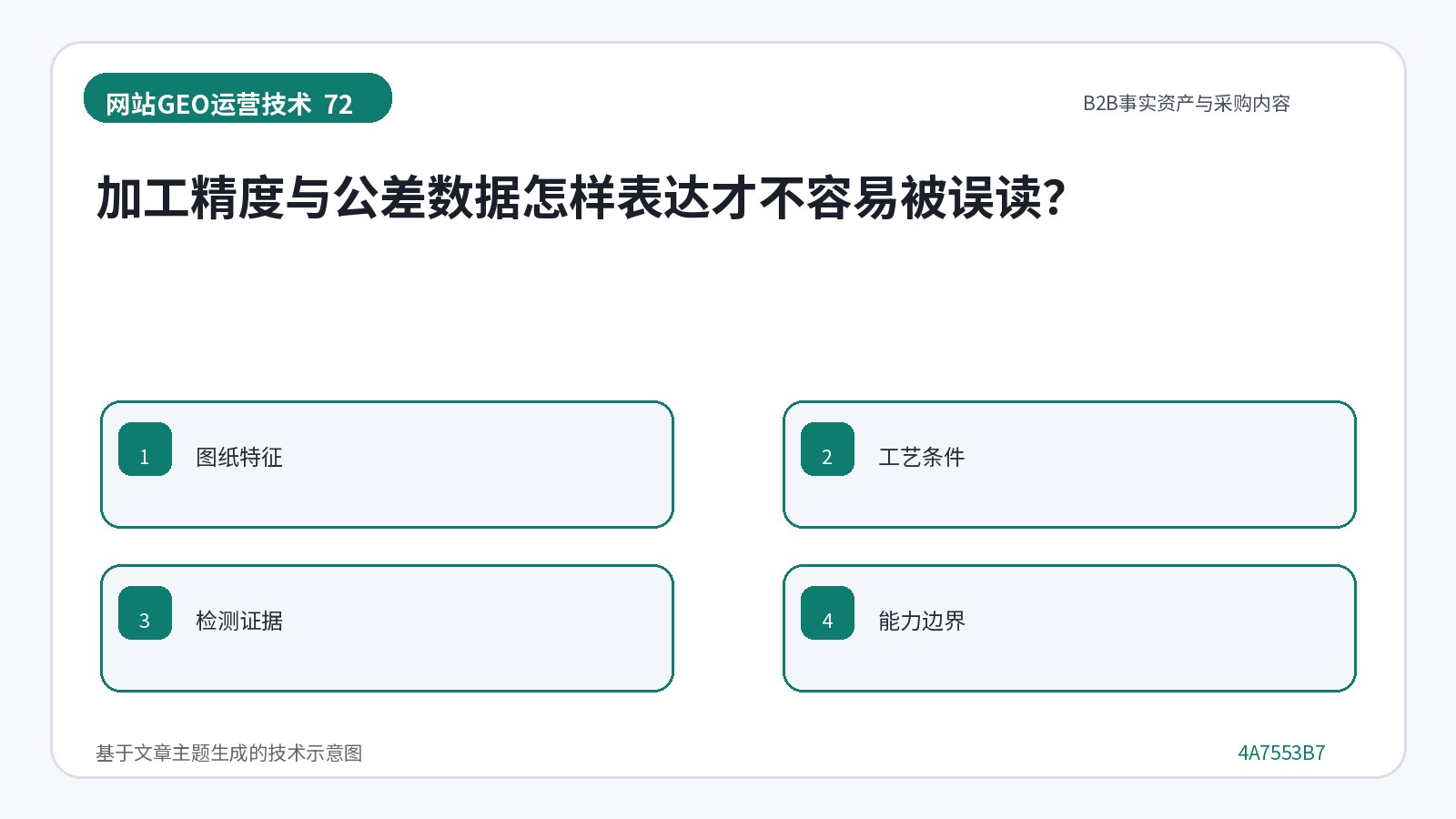Click the number 72 in the green header badge
This screenshot has width=1456, height=819.
click(x=339, y=105)
